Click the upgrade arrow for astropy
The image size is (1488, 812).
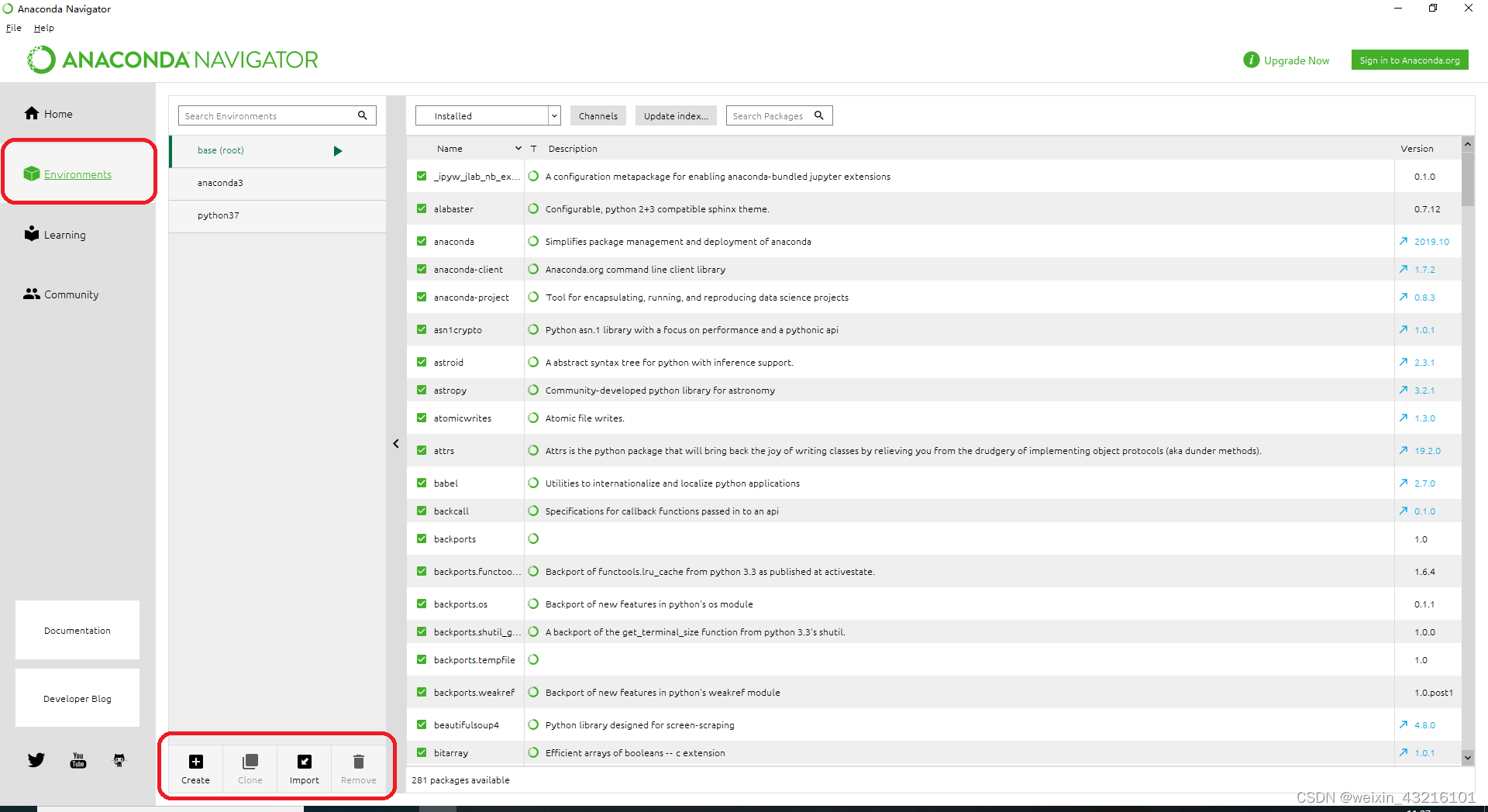tap(1404, 391)
